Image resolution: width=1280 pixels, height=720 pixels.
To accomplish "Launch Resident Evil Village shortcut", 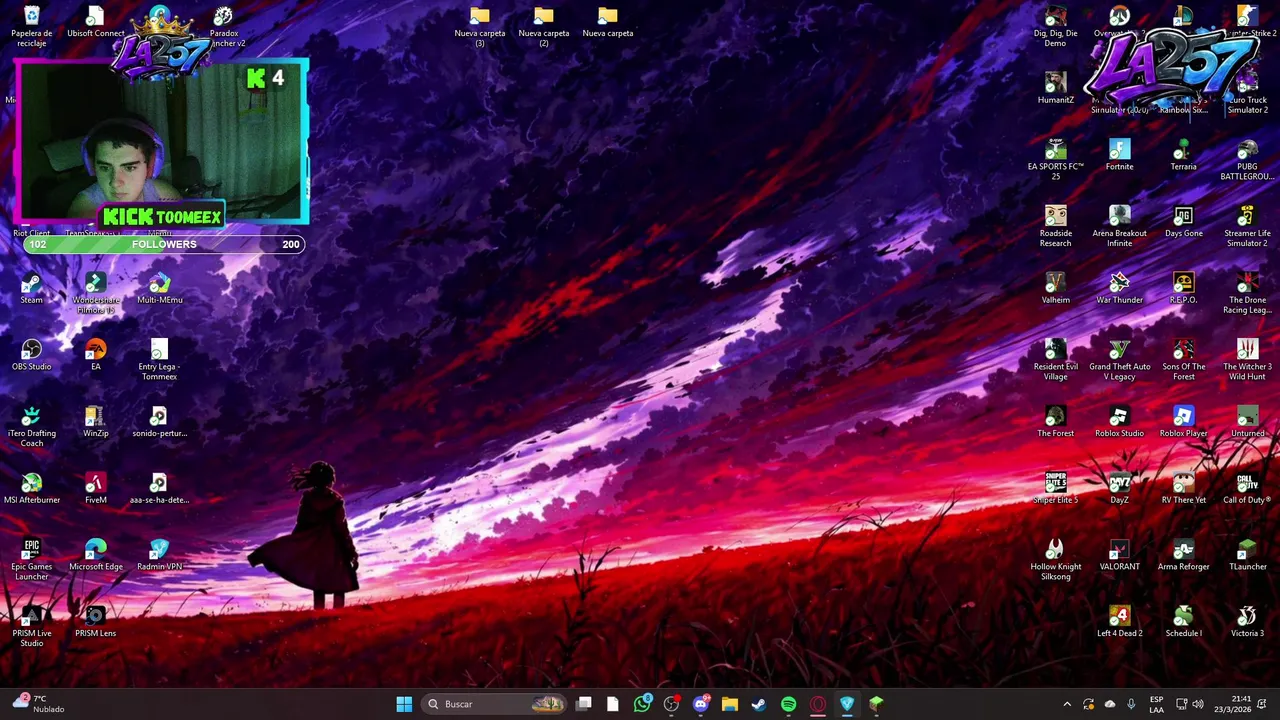I will point(1056,360).
